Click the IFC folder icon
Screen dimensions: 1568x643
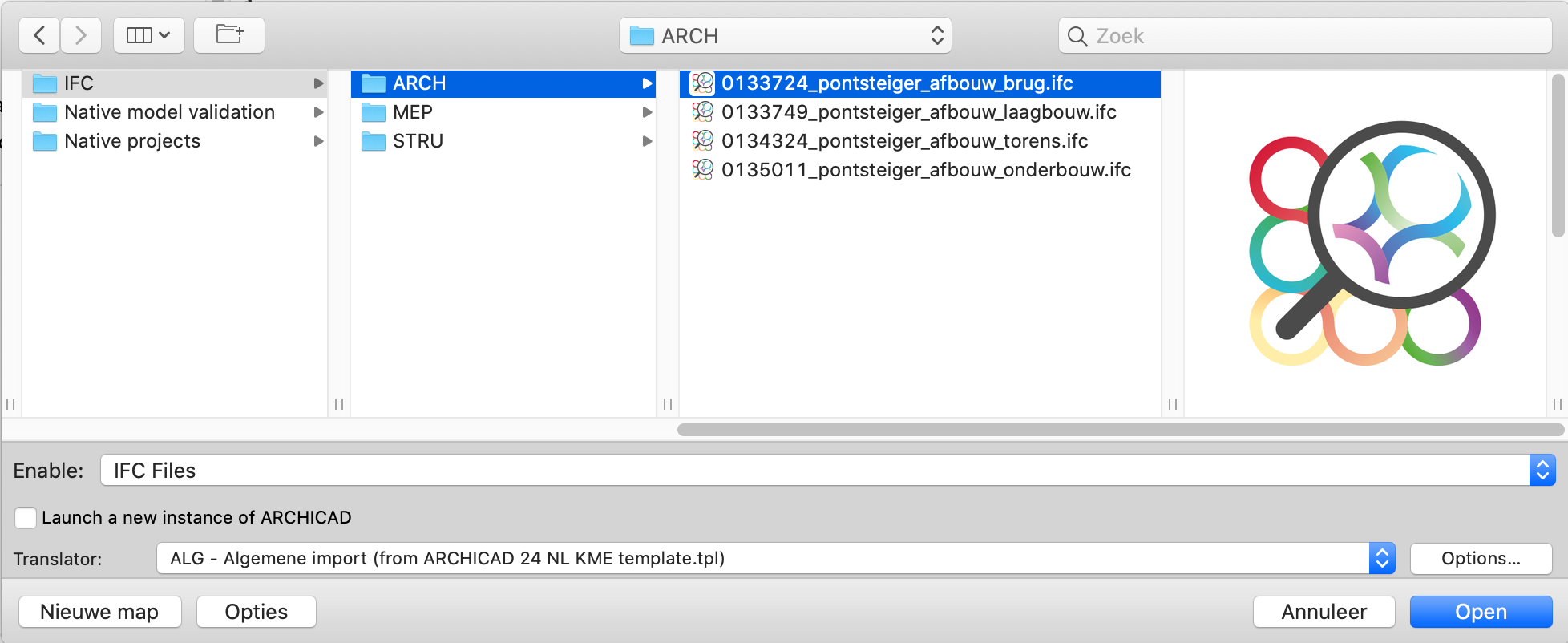(45, 83)
